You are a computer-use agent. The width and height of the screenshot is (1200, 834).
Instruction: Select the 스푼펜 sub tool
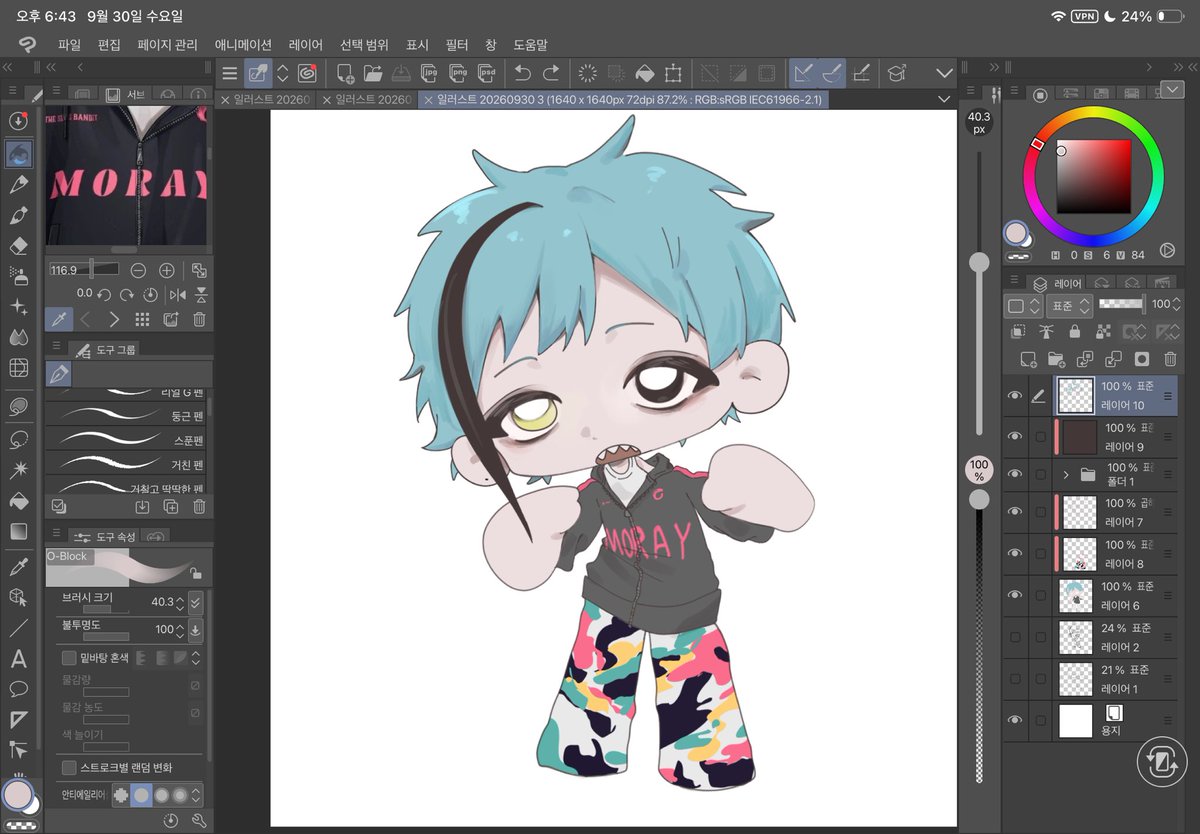(x=126, y=440)
